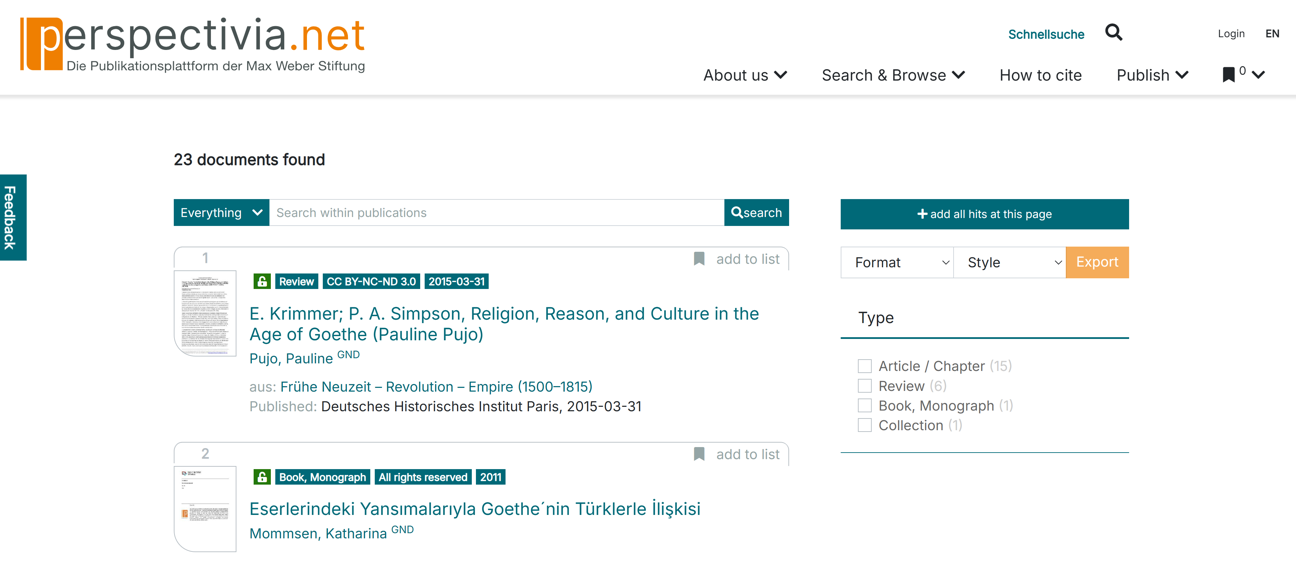
Task: Open the About us menu
Action: click(744, 75)
